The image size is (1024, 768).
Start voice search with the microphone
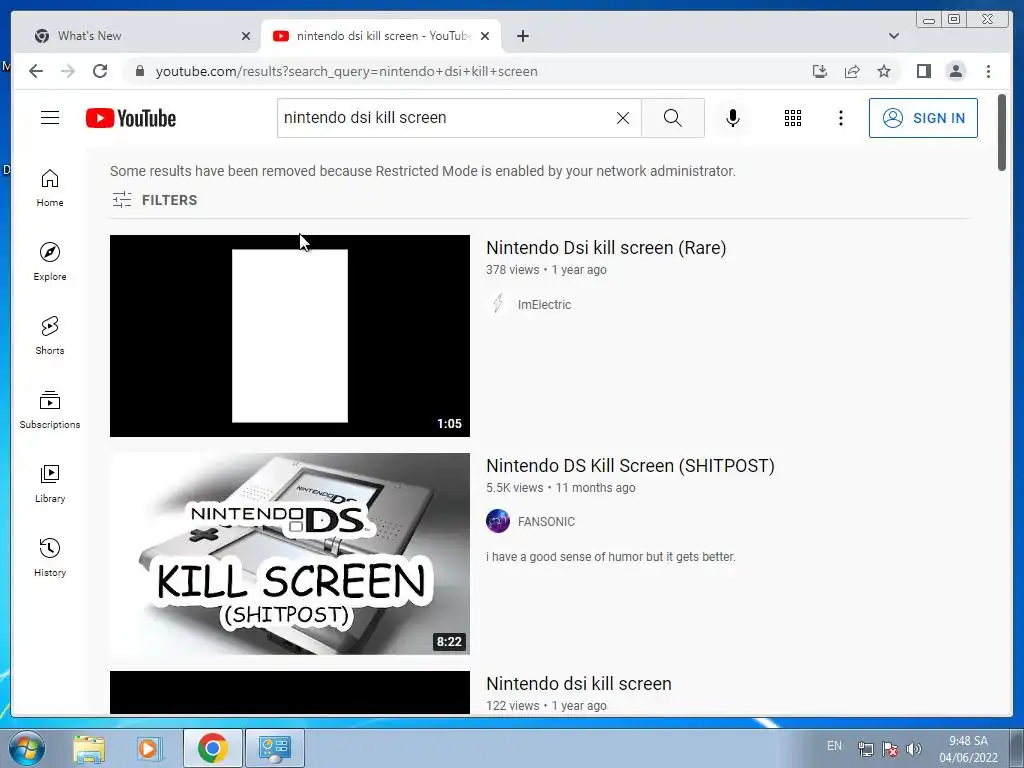pos(733,118)
